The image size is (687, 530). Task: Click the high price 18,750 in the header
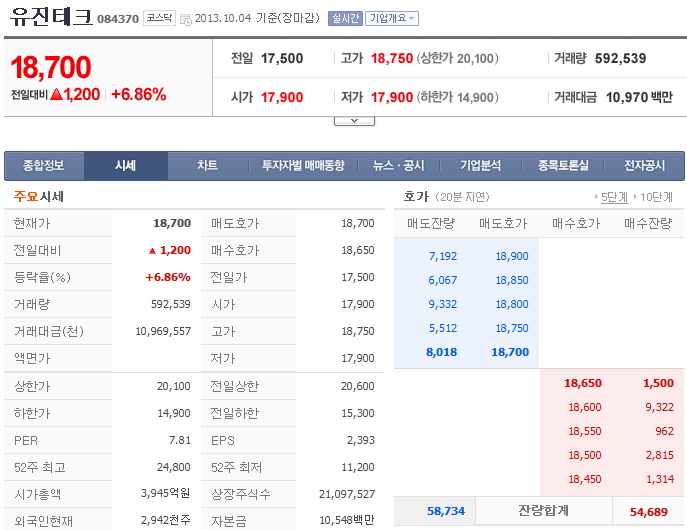point(392,58)
